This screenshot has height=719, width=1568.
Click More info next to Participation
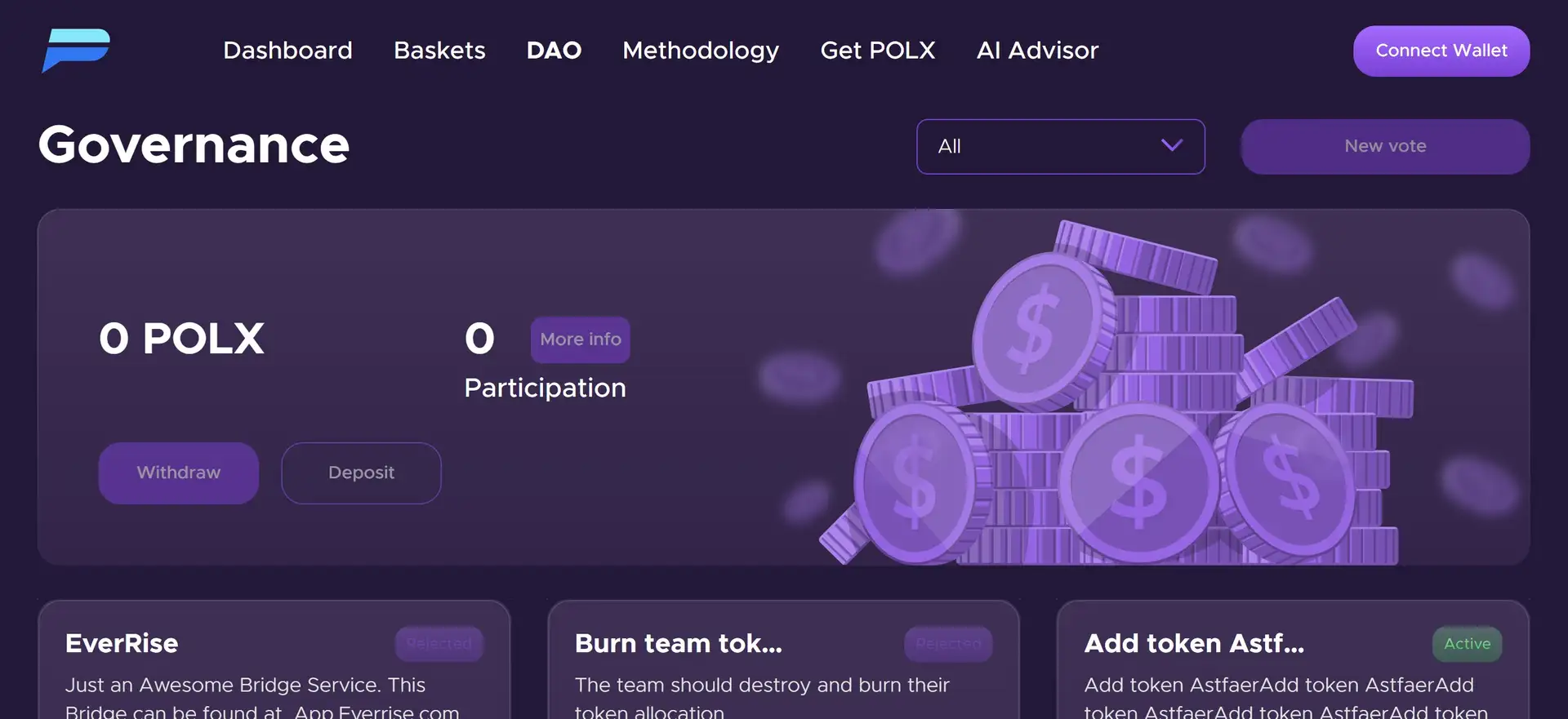point(581,340)
